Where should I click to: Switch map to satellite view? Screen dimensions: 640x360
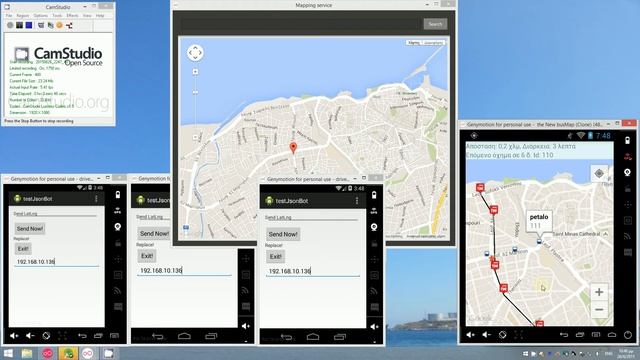(433, 42)
